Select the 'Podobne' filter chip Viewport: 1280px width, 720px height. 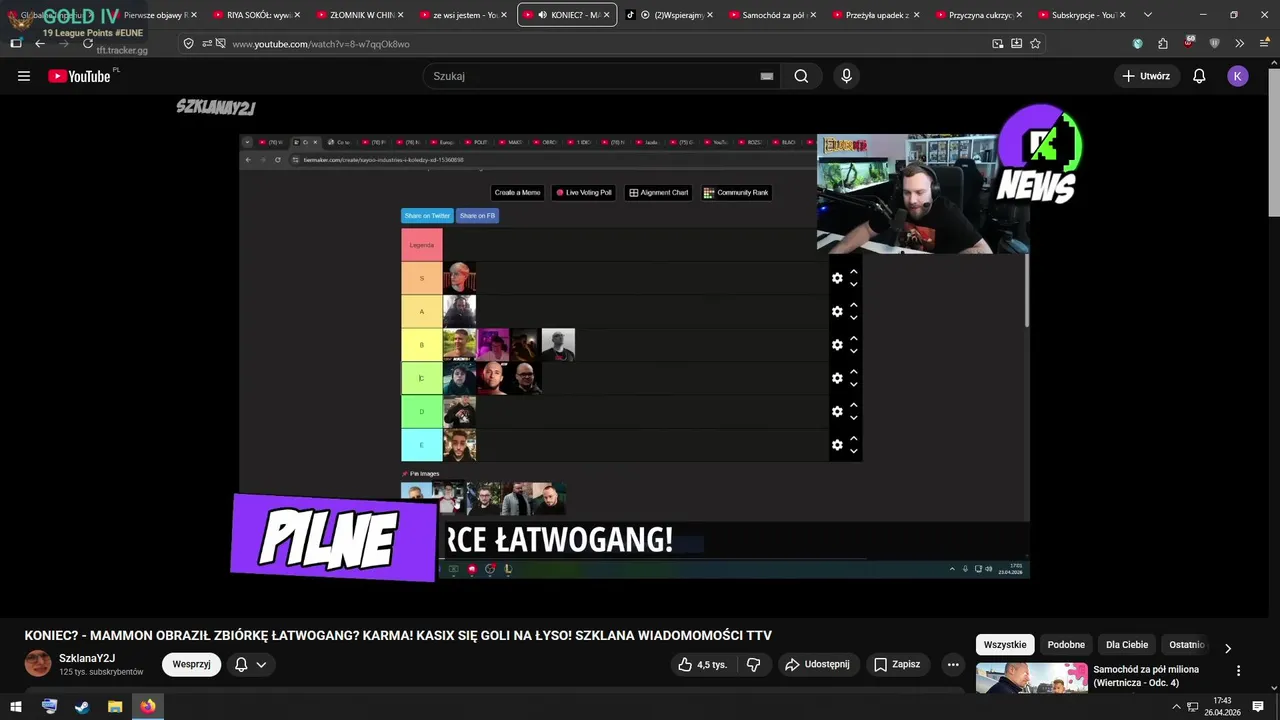click(x=1066, y=645)
